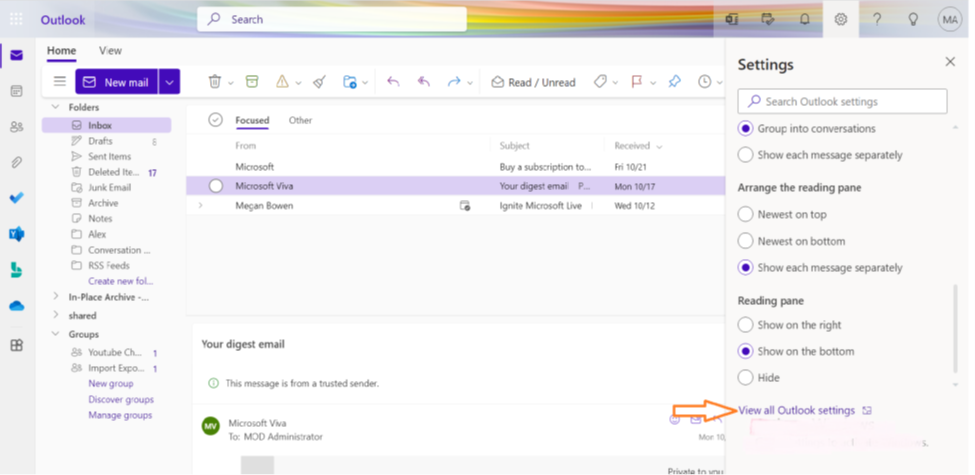Collapse the Groups section chevron
The height and width of the screenshot is (475, 975).
(x=56, y=334)
